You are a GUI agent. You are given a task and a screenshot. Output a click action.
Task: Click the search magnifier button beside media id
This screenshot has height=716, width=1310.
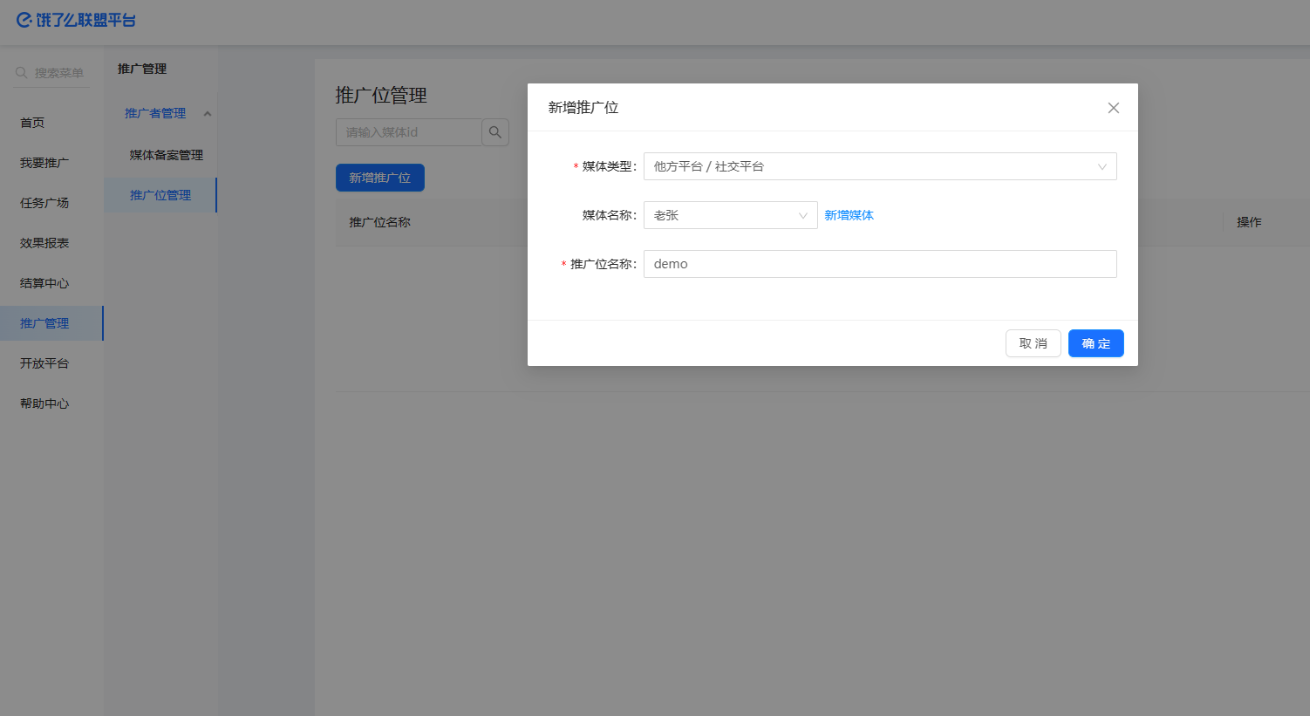point(495,132)
